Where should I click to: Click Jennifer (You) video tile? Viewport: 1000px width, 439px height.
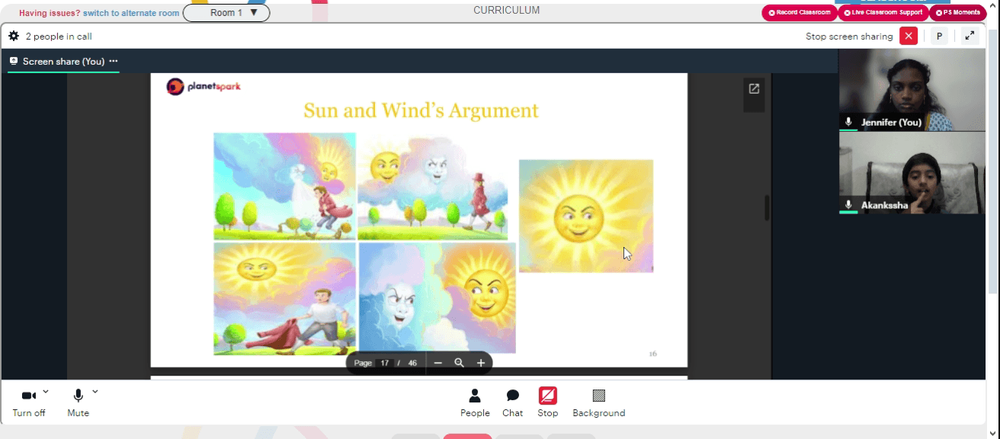click(912, 90)
